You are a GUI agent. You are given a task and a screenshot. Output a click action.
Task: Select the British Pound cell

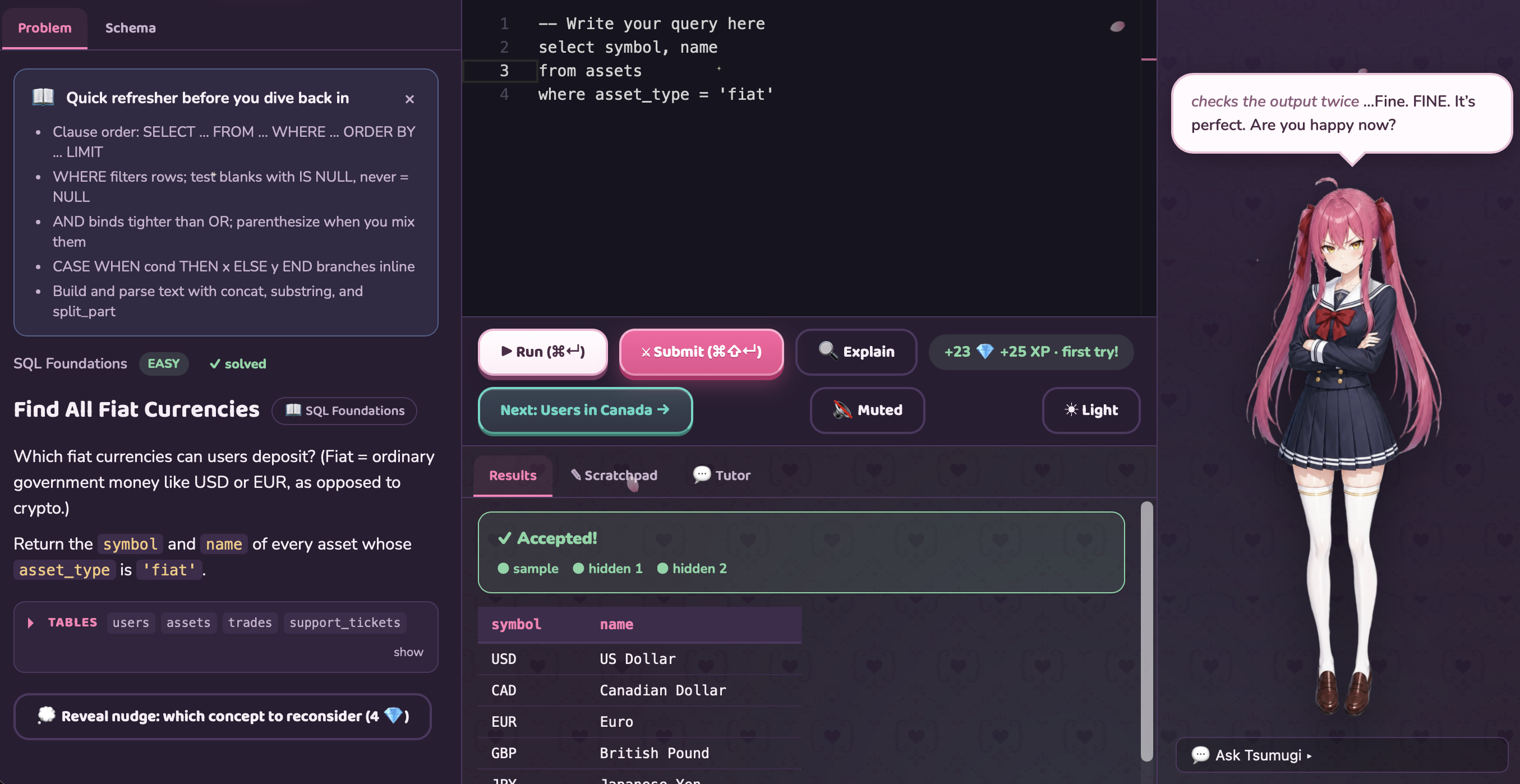pos(655,753)
